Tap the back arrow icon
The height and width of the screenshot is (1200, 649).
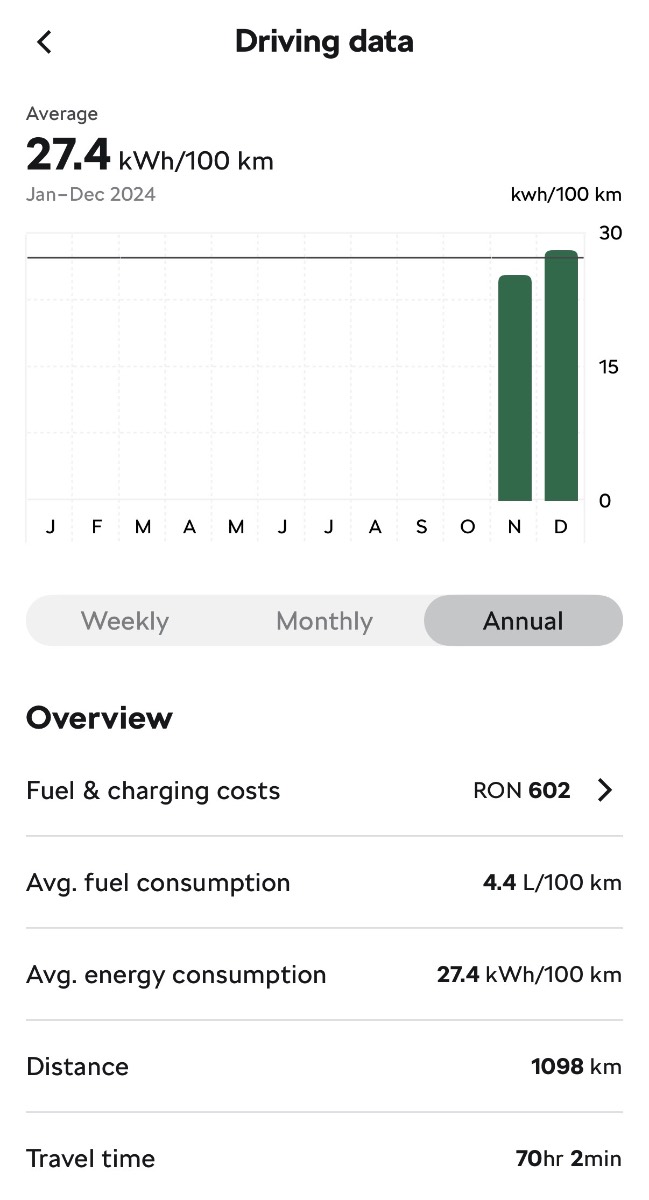click(x=44, y=41)
